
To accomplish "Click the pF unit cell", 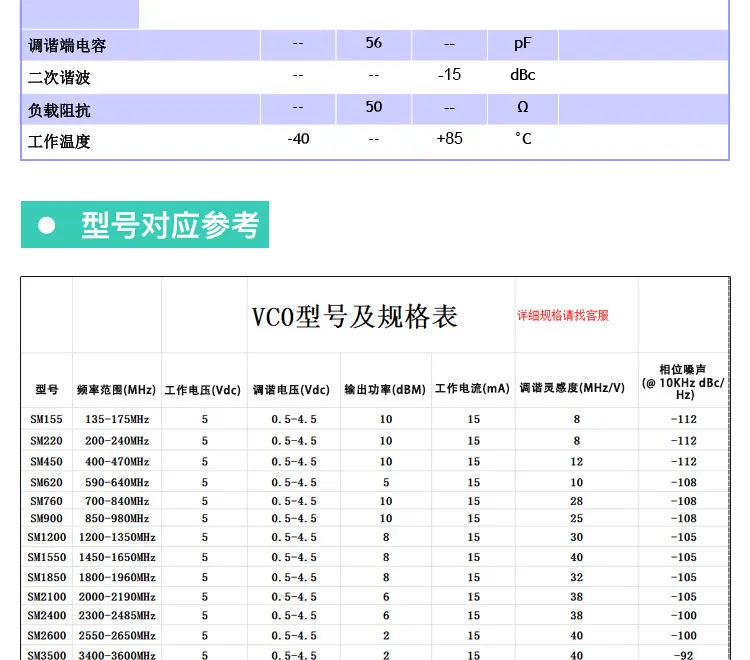I will [x=522, y=44].
